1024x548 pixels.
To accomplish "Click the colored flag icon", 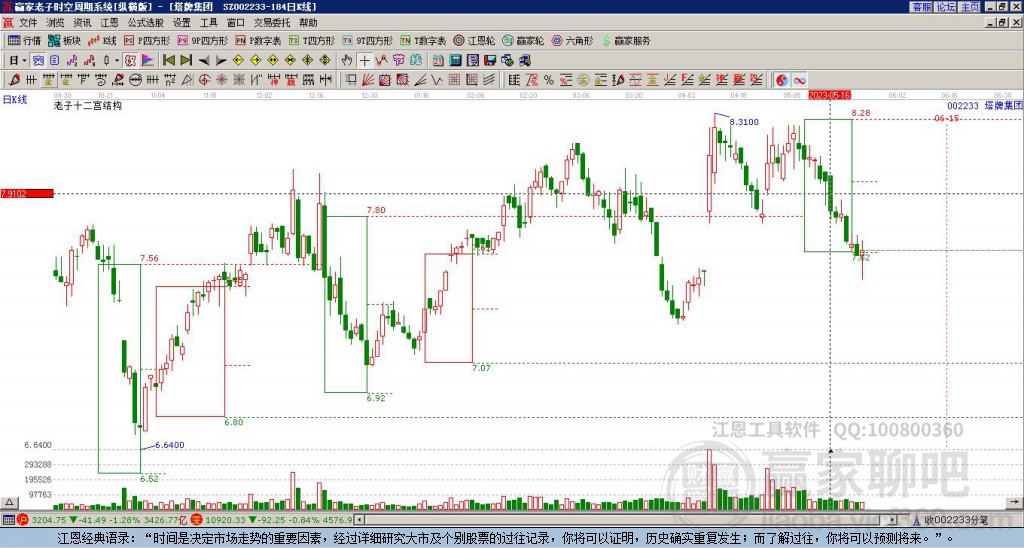I will (x=148, y=61).
